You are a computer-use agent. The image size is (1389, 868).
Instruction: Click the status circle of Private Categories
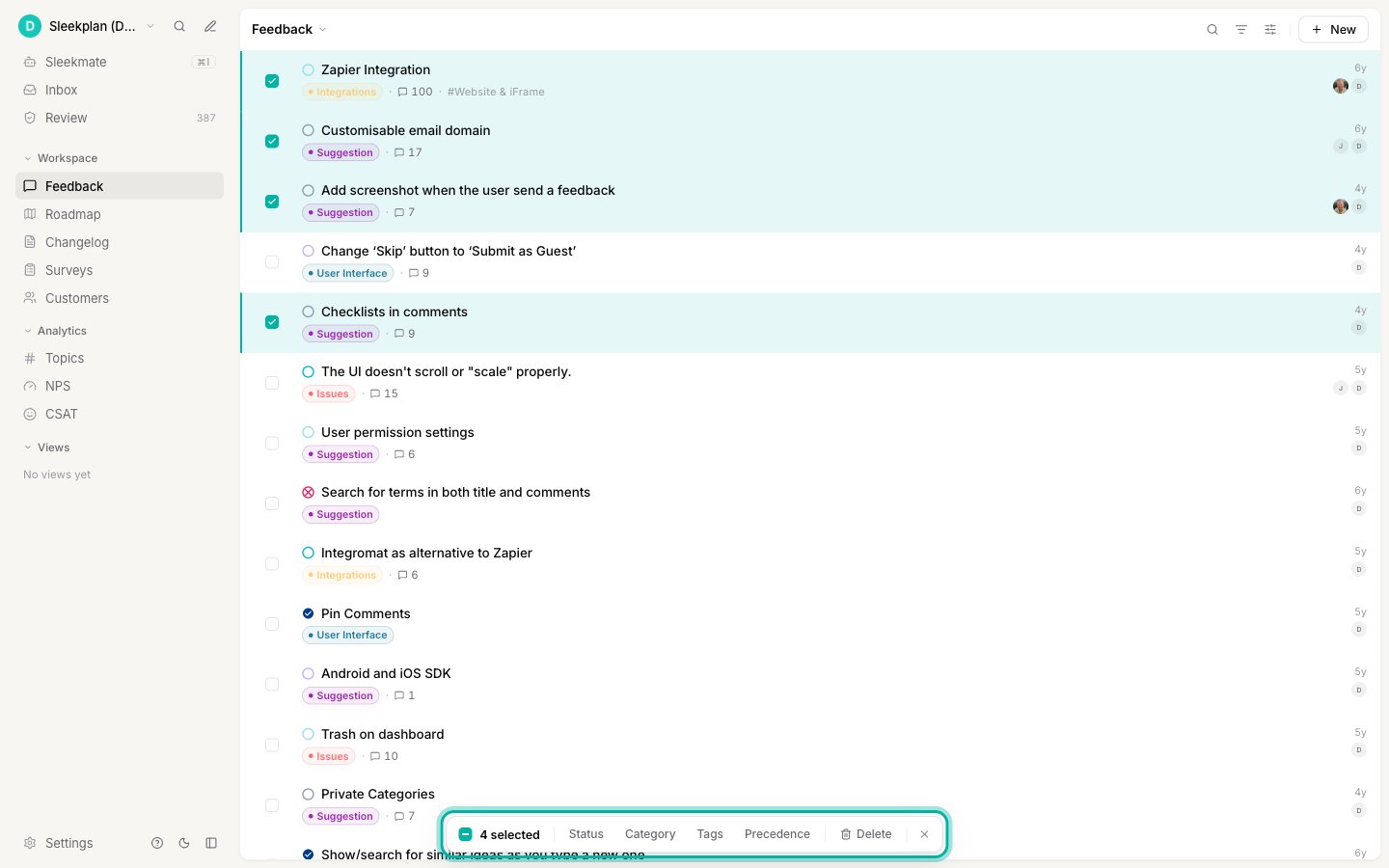coord(309,794)
